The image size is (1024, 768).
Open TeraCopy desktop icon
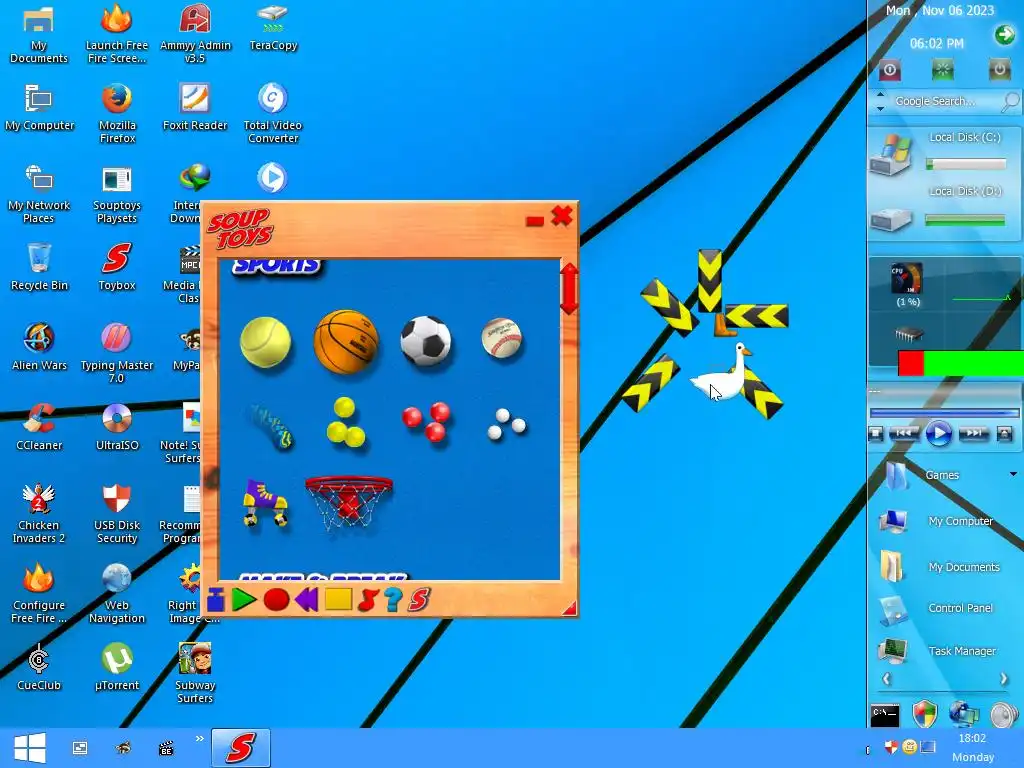[x=273, y=27]
